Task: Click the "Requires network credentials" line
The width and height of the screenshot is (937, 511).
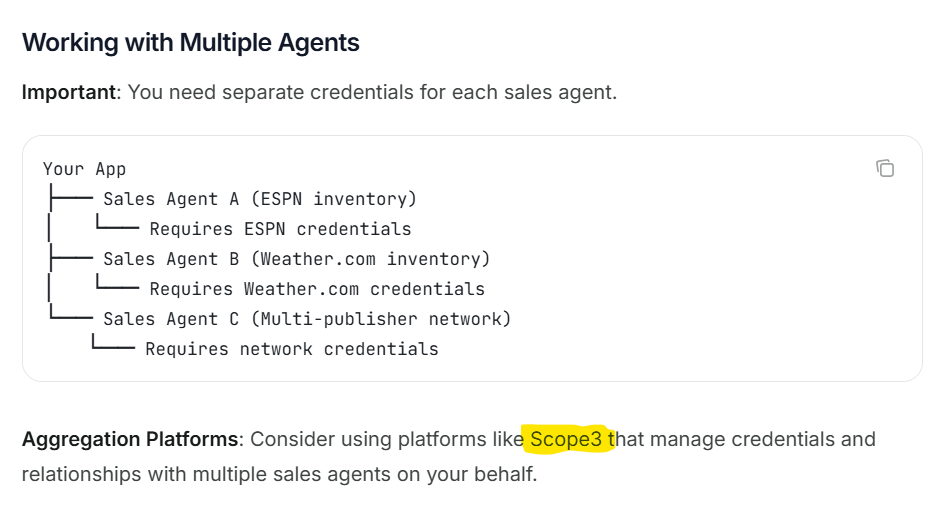Action: tap(291, 349)
